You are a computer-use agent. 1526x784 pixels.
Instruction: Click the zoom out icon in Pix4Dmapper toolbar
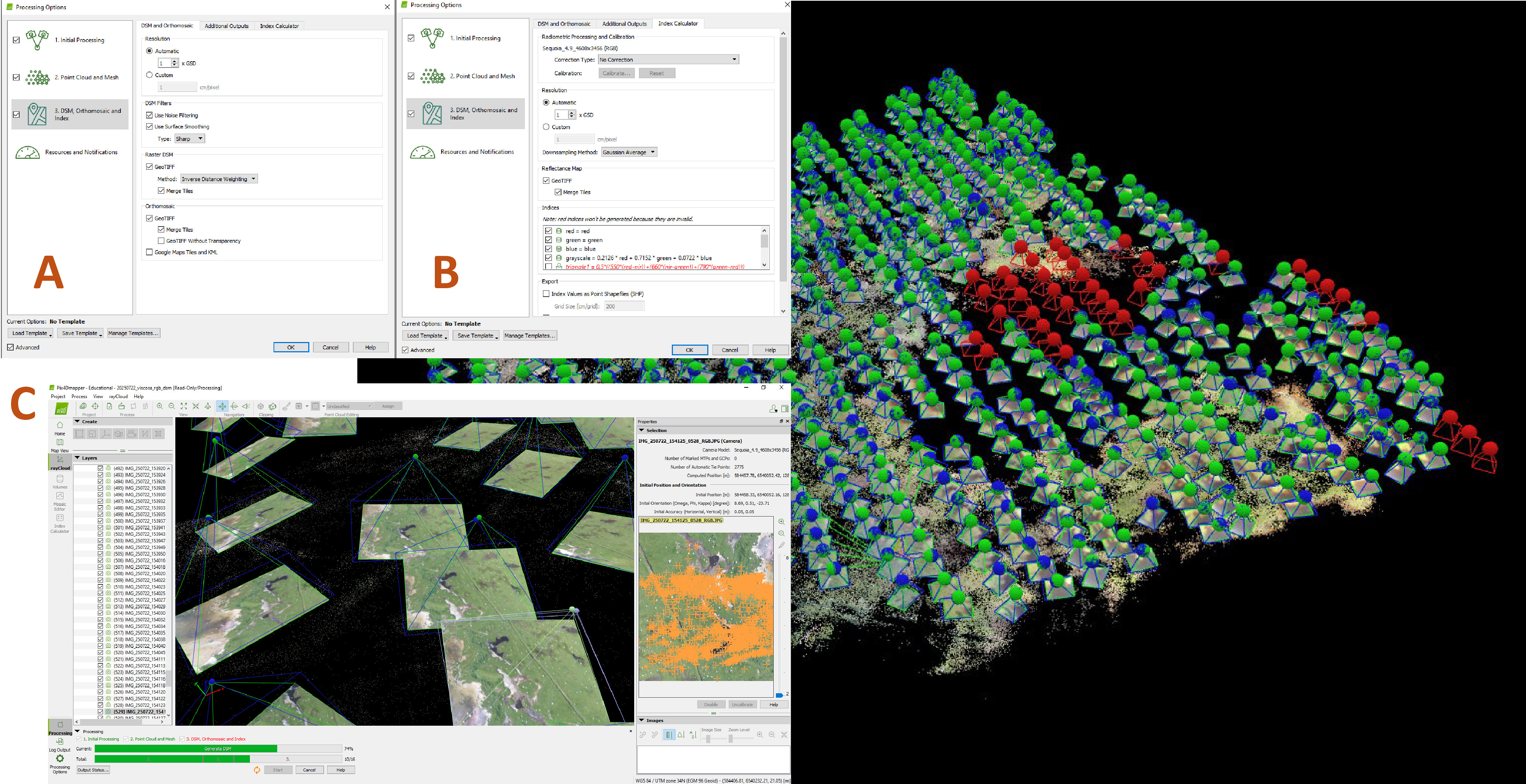click(172, 406)
